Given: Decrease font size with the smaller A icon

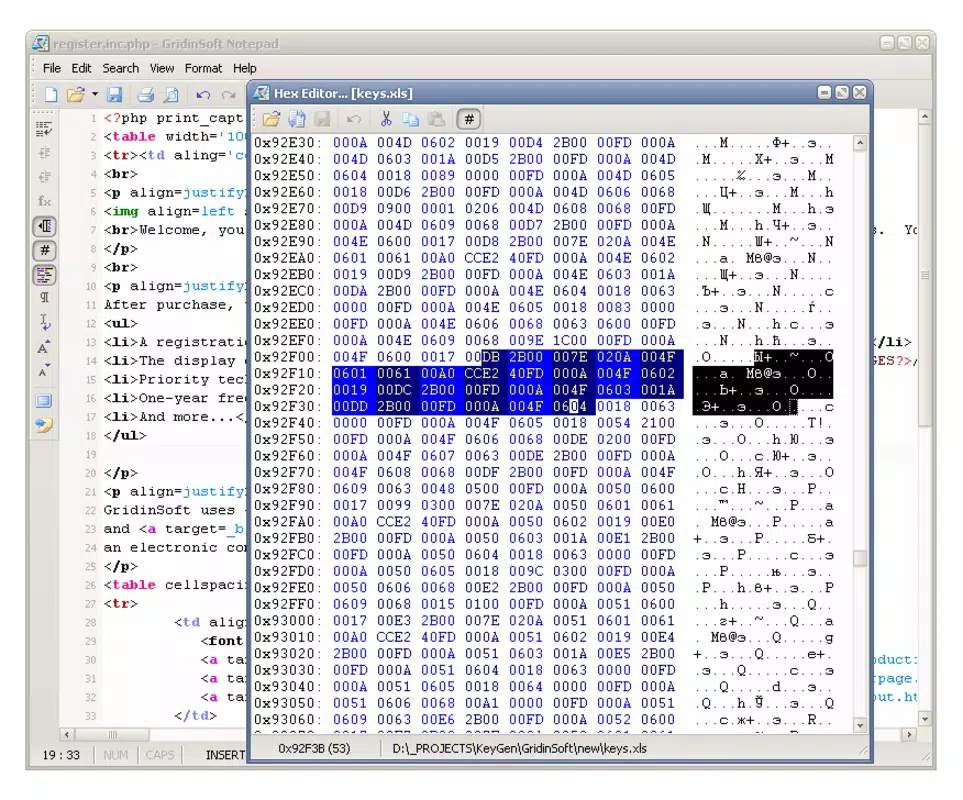Looking at the screenshot, I should [44, 371].
